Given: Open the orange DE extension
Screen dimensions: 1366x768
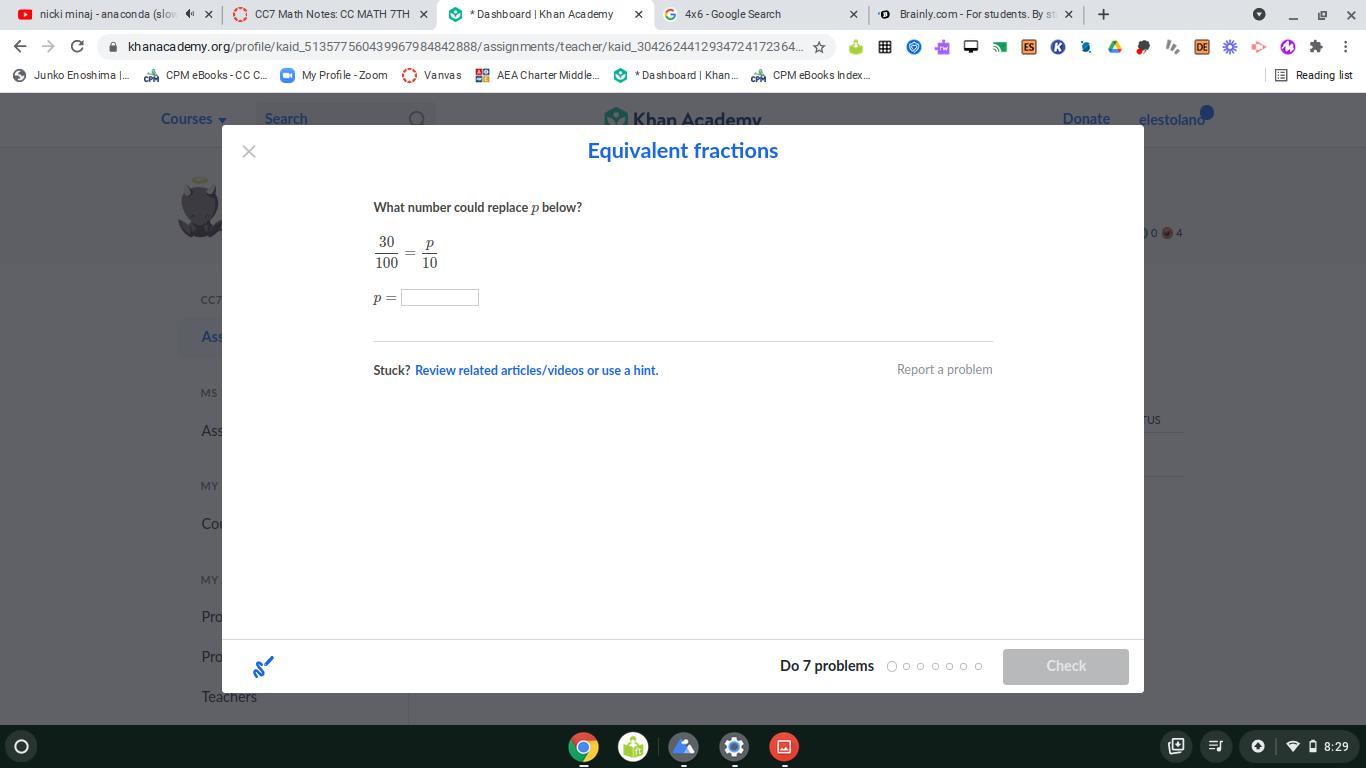Looking at the screenshot, I should pos(1201,47).
